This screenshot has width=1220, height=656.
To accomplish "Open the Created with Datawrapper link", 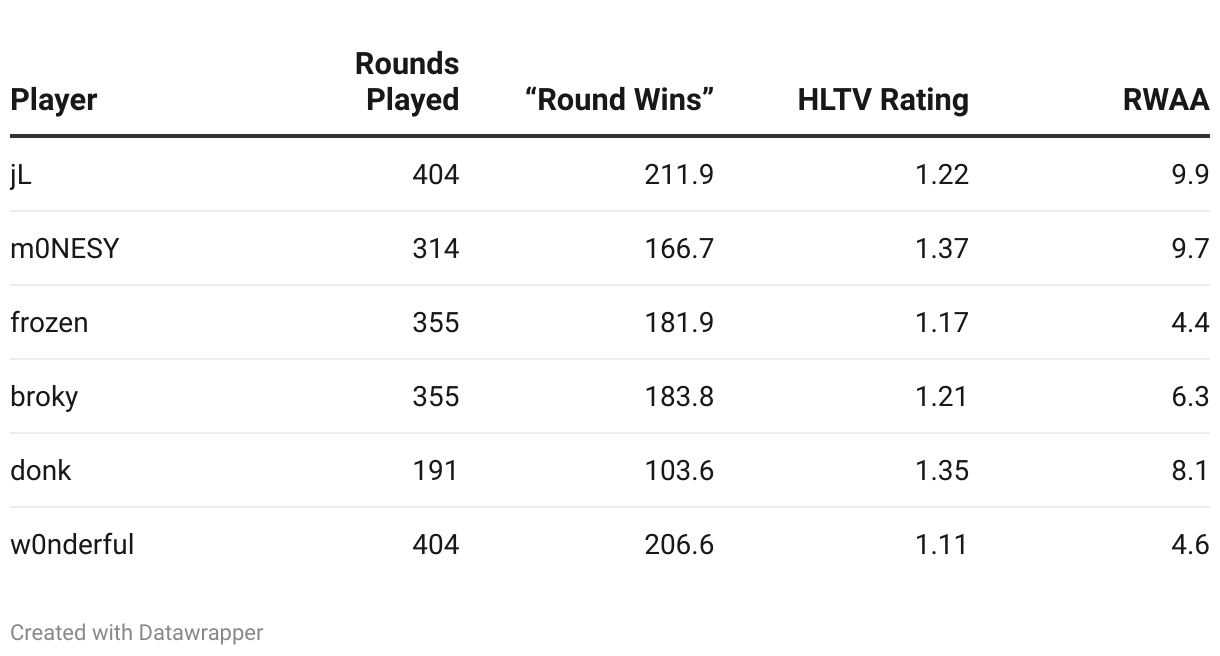I will point(137,633).
